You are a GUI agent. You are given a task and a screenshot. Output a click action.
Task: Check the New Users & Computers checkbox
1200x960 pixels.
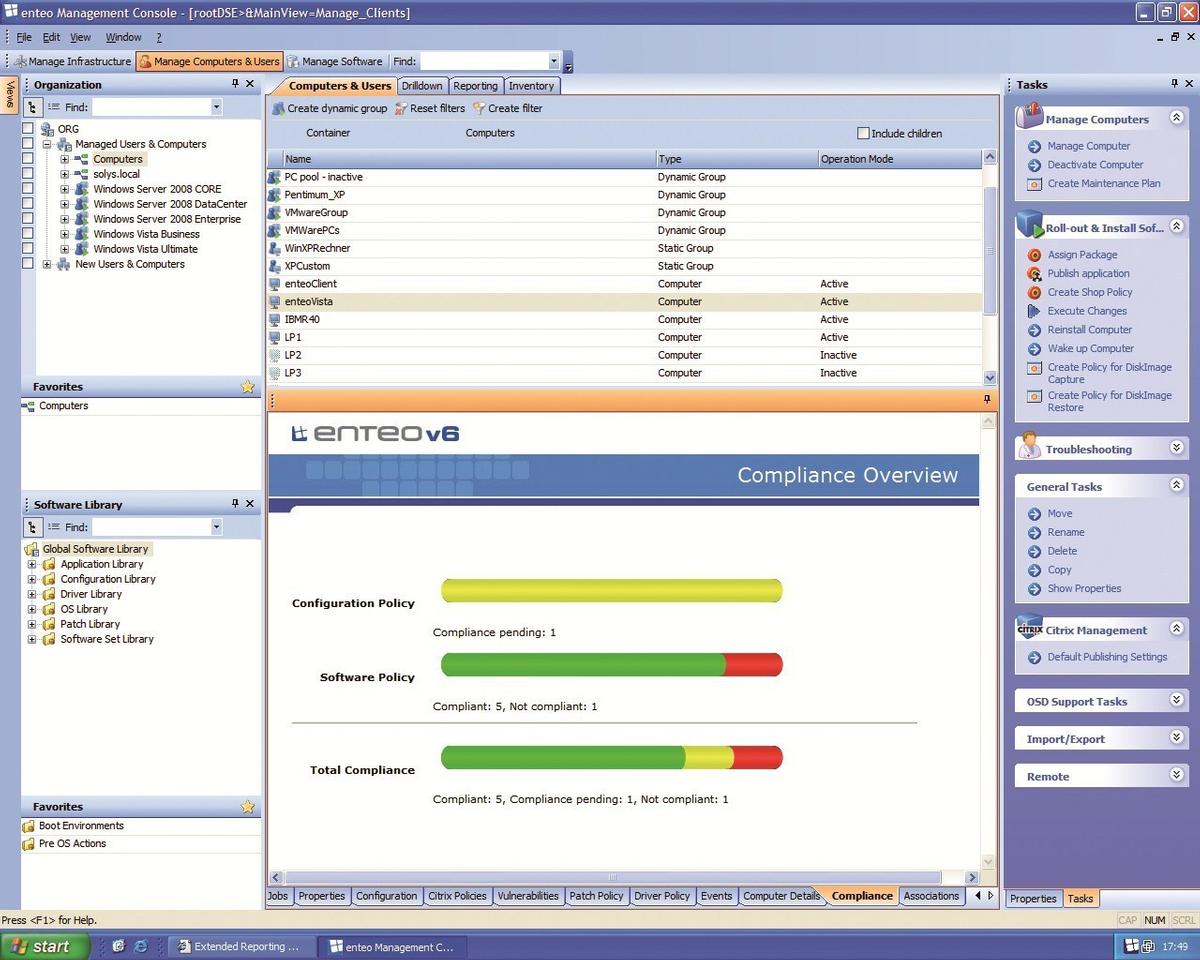coord(28,264)
